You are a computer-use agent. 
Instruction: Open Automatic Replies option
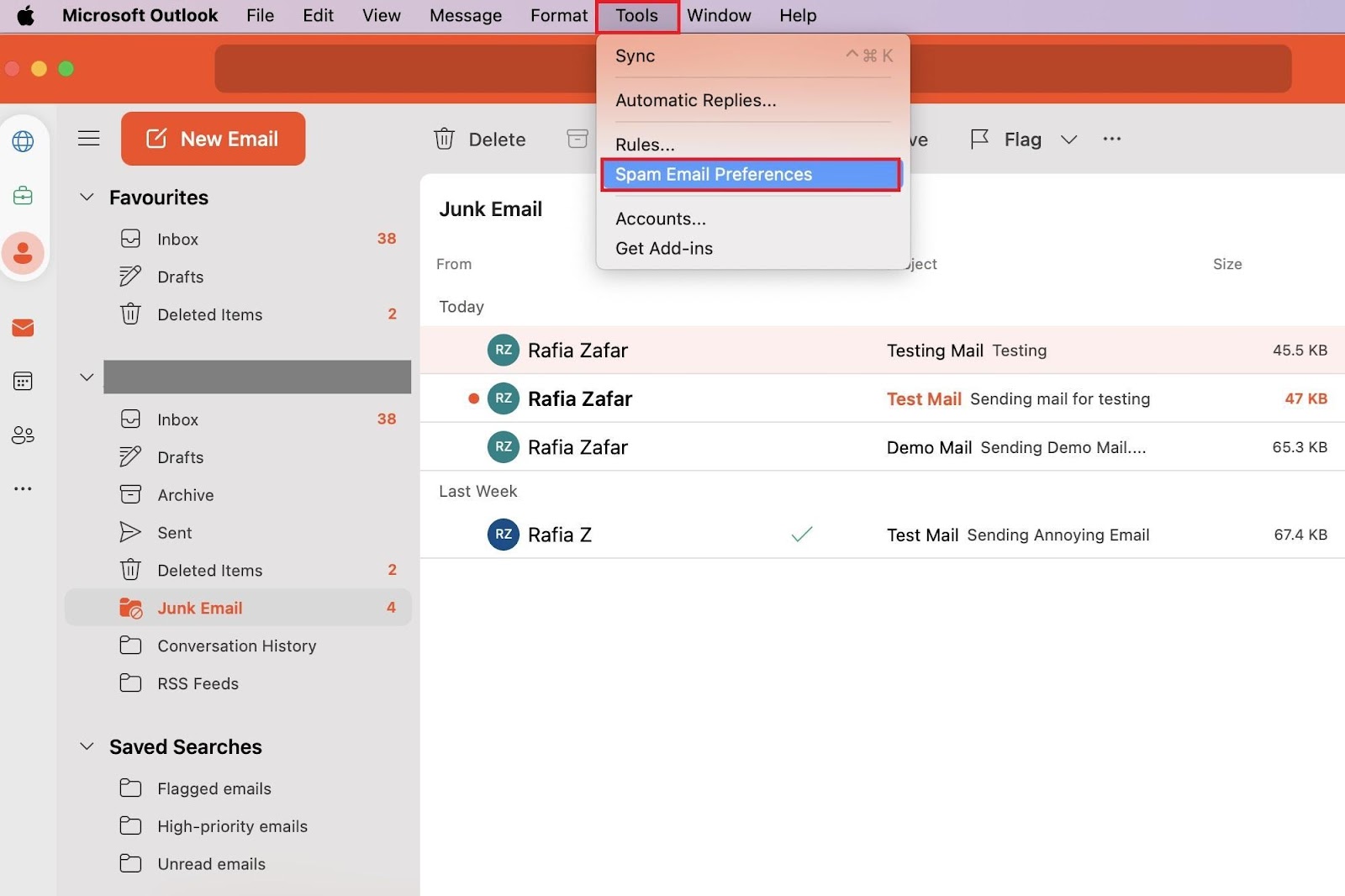coord(752,101)
